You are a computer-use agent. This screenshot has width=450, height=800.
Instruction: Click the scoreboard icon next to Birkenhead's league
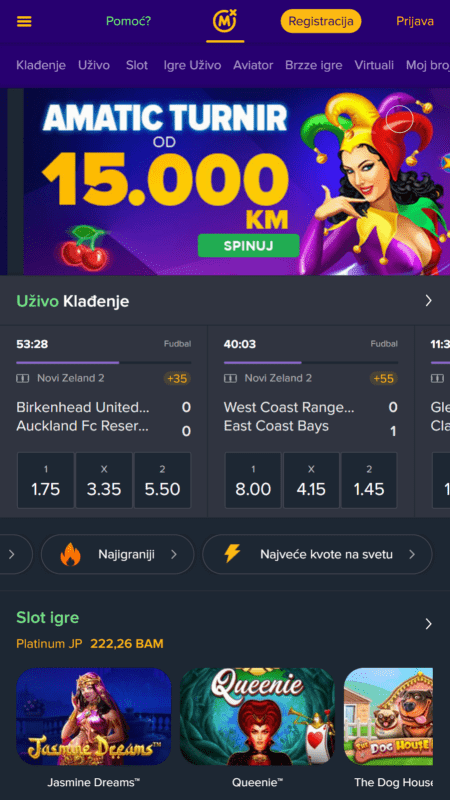(23, 379)
